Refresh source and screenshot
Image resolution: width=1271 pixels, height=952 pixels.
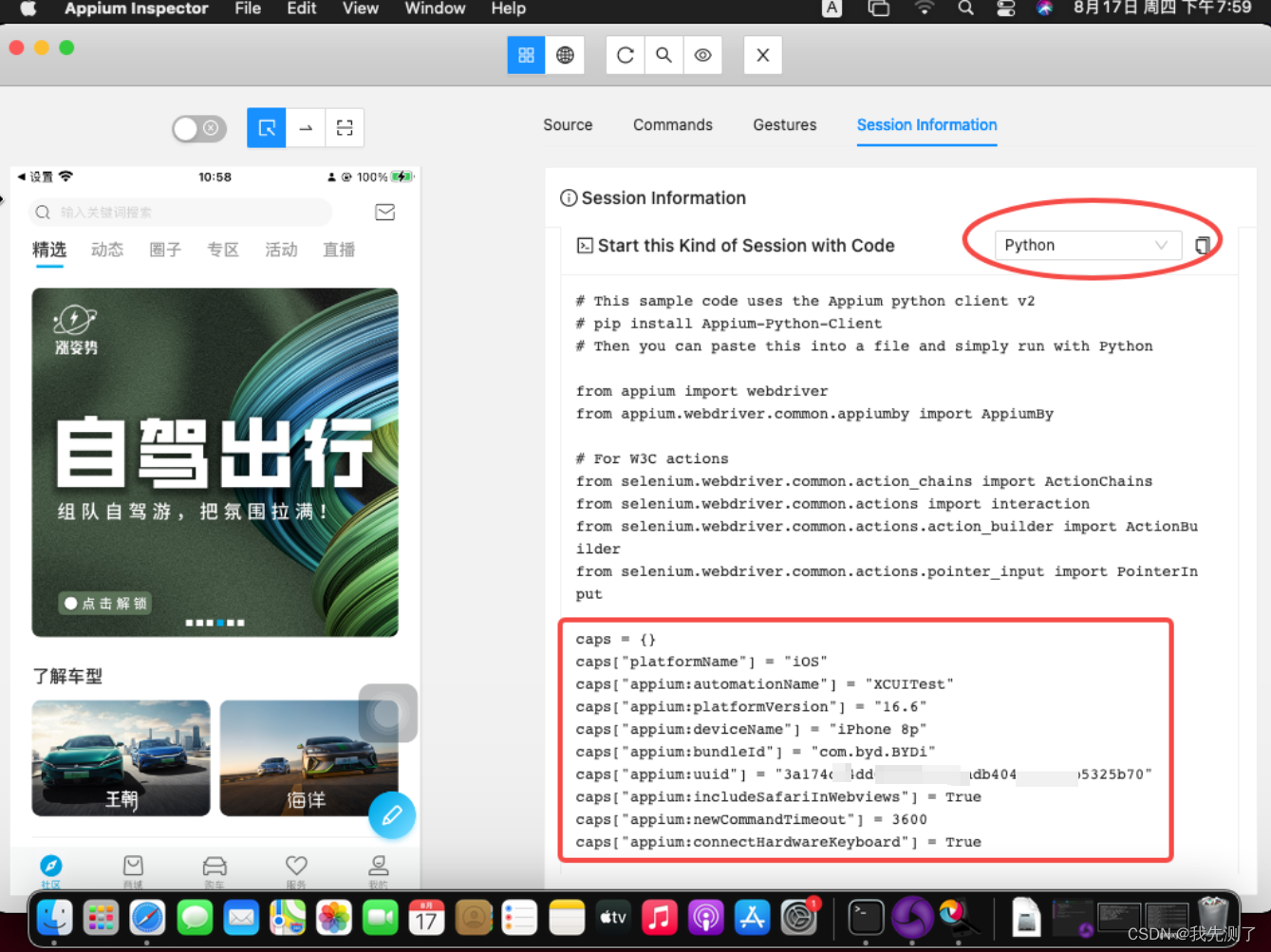[625, 55]
